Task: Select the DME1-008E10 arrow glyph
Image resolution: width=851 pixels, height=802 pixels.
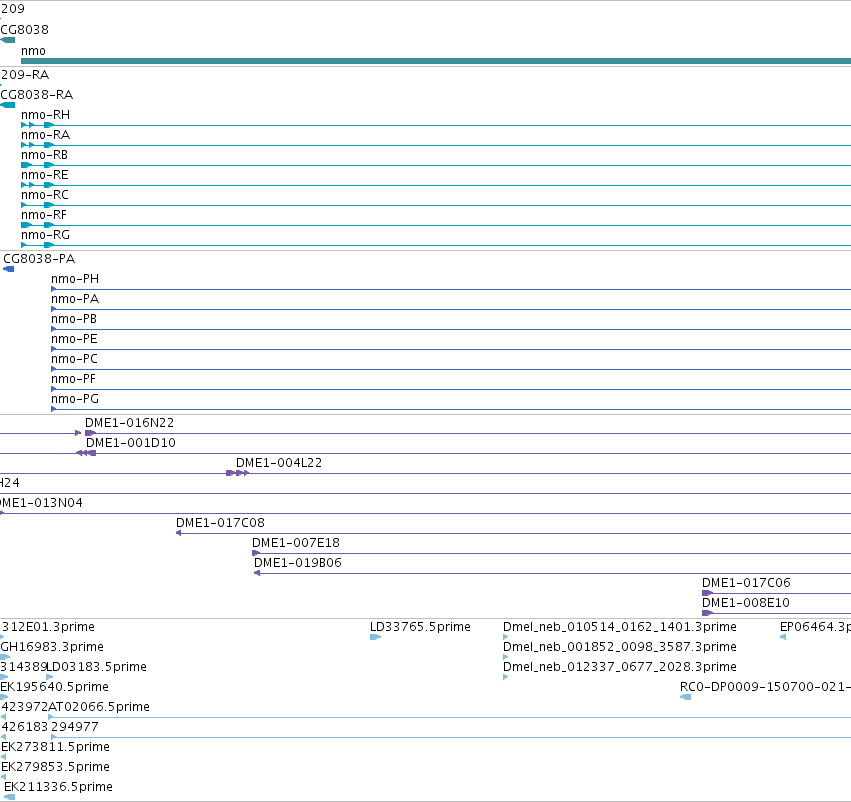Action: point(707,613)
